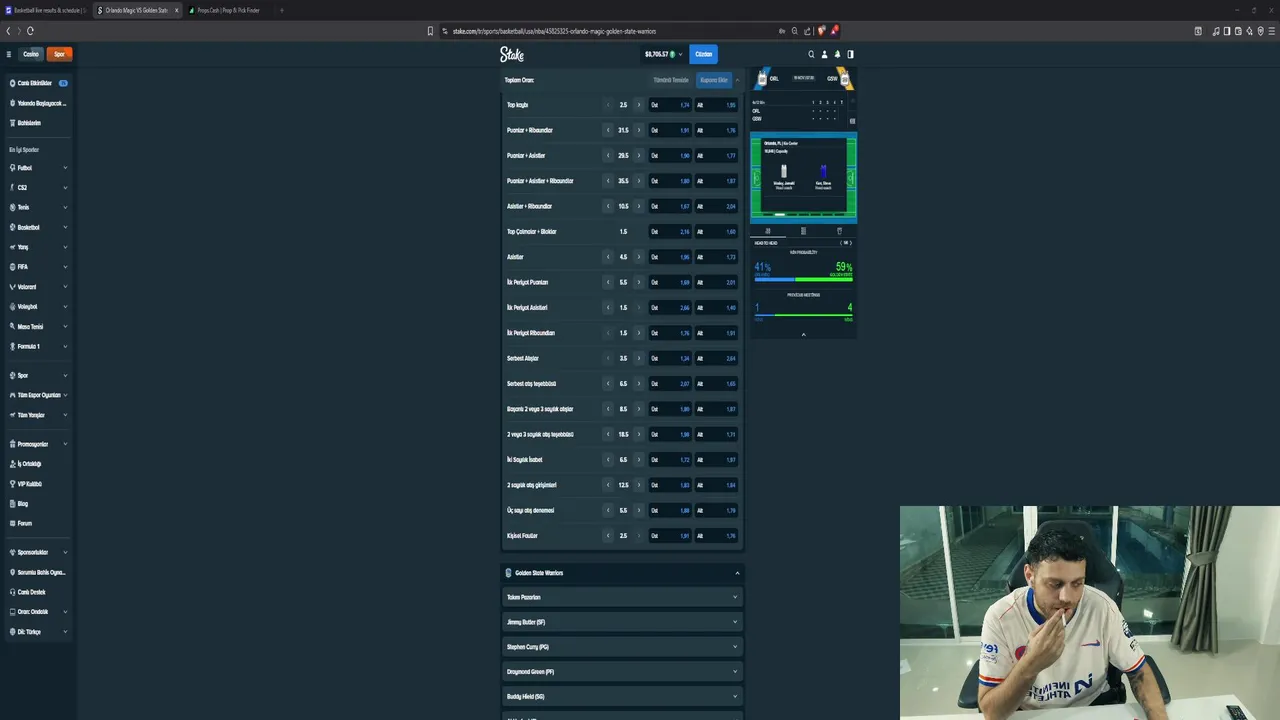
Task: Collapse the Golden State Warriors section
Action: pyautogui.click(x=622, y=573)
